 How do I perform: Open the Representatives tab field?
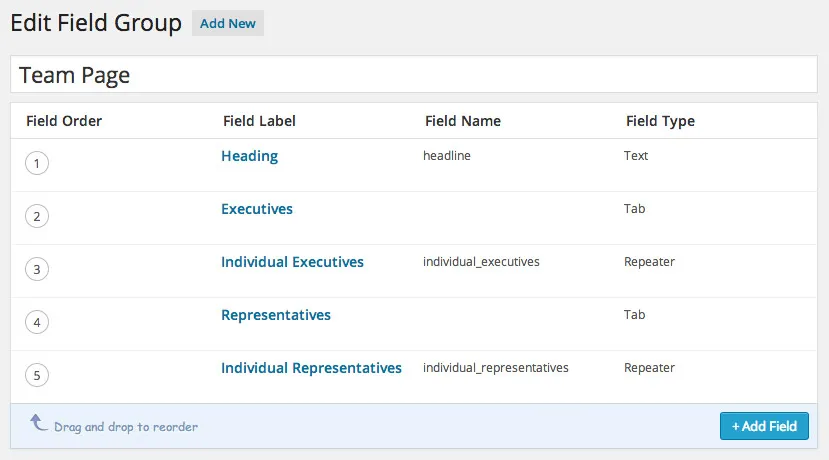pyautogui.click(x=276, y=315)
